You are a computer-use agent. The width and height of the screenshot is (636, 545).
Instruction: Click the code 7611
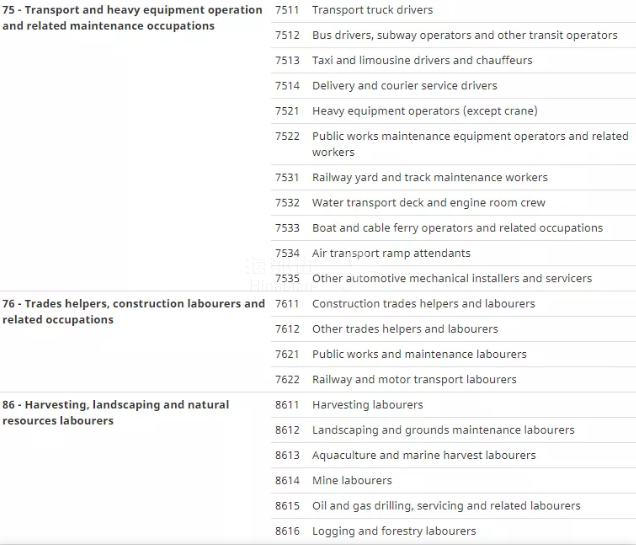[x=287, y=304]
